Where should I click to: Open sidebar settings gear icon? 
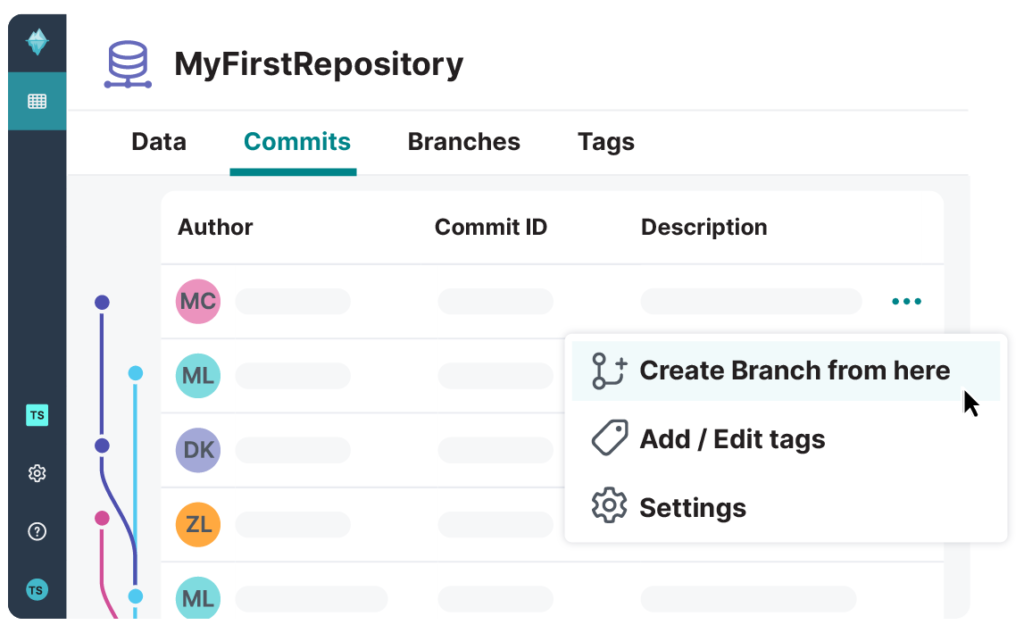point(37,473)
